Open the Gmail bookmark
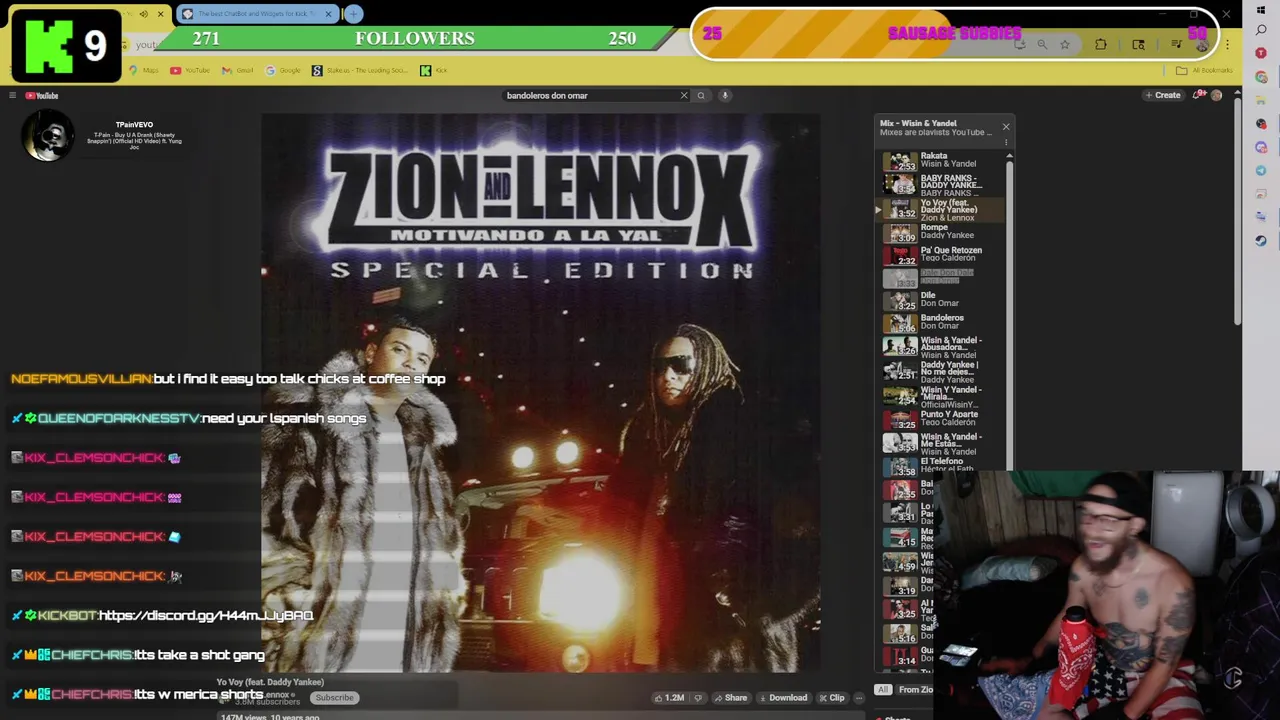 pos(238,70)
